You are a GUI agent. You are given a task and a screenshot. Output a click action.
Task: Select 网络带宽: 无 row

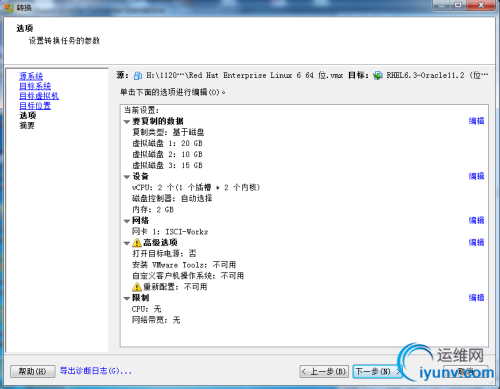click(156, 320)
